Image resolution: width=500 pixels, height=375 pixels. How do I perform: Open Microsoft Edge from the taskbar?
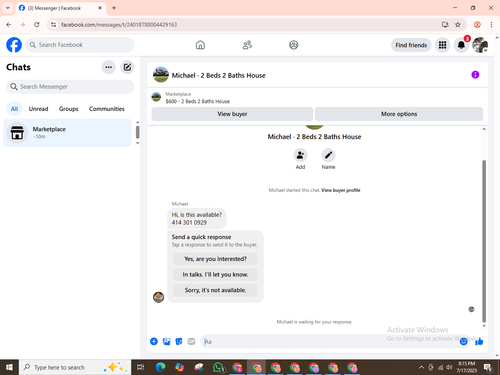[x=160, y=367]
